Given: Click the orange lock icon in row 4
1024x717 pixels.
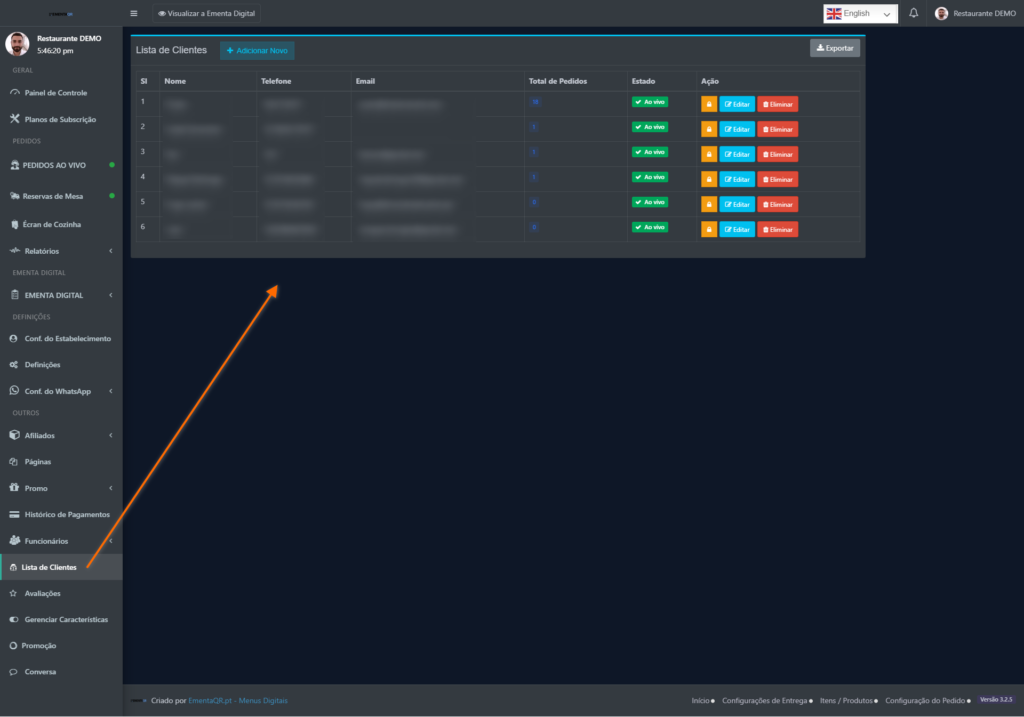Looking at the screenshot, I should pyautogui.click(x=709, y=179).
